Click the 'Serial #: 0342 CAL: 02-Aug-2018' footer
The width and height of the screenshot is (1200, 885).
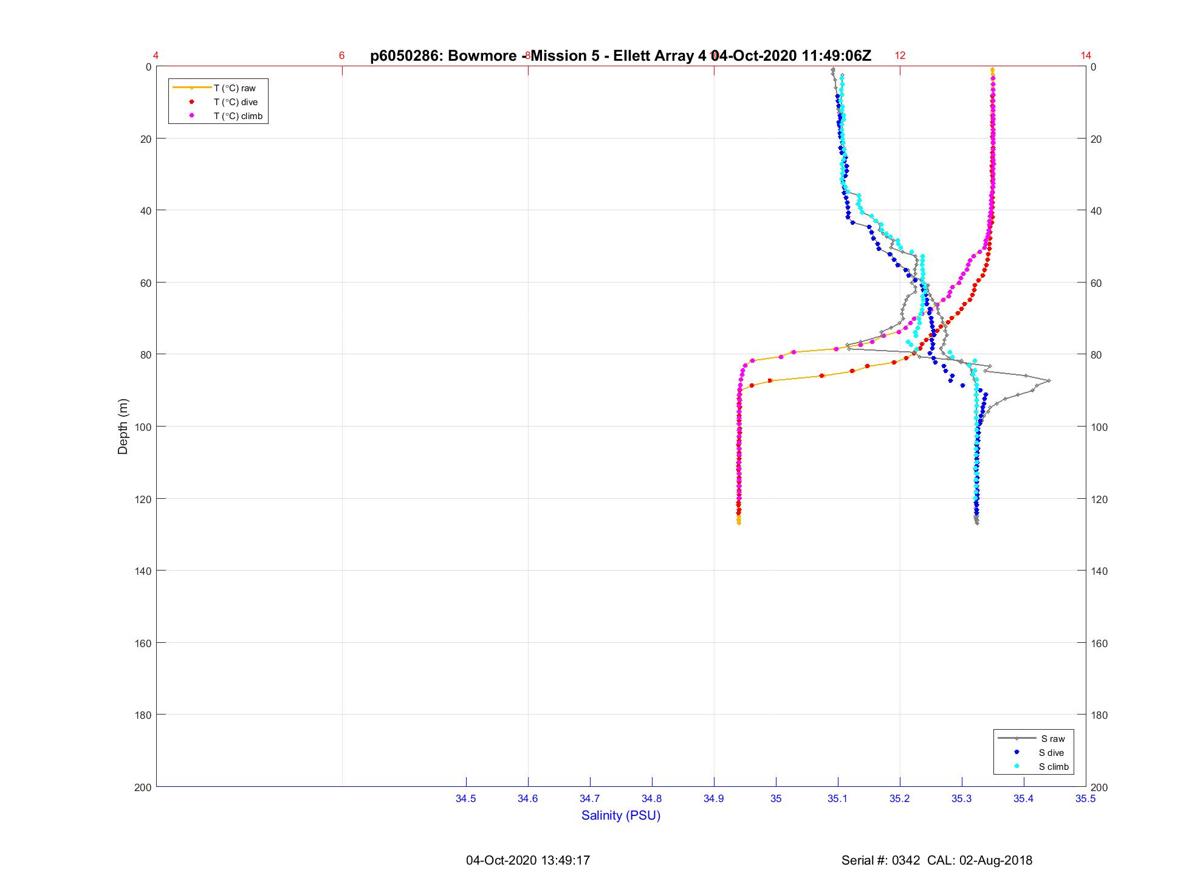point(937,860)
